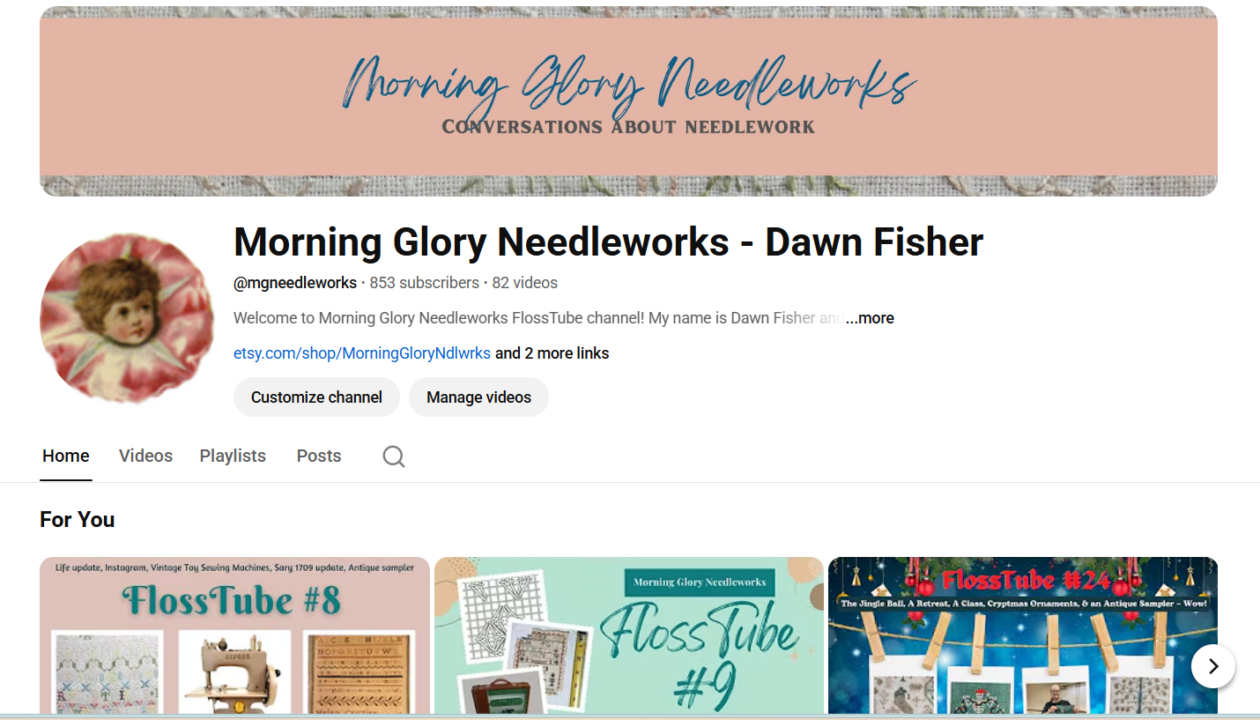Select the Home tab
This screenshot has width=1260, height=720.
[x=66, y=456]
